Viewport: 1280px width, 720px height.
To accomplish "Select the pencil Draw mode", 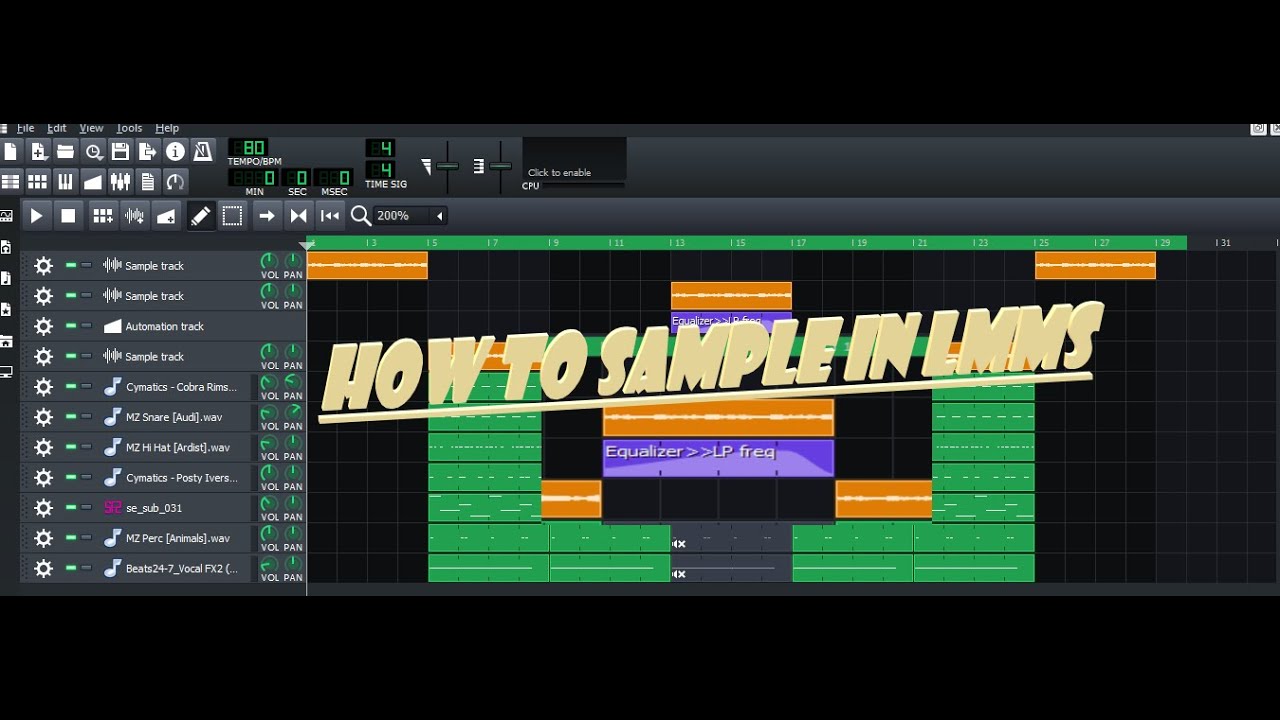I will (201, 215).
